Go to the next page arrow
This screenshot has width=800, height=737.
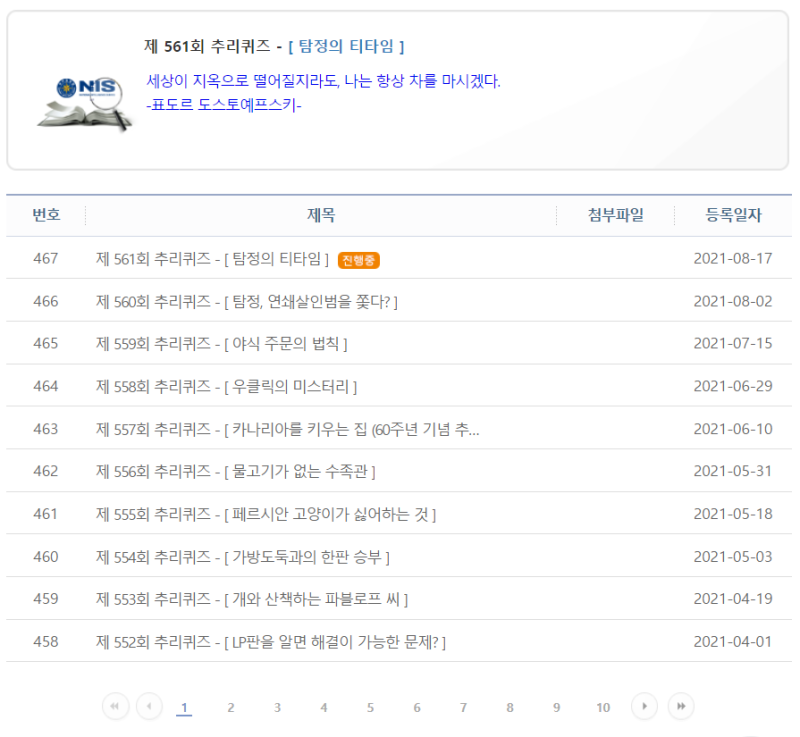click(x=644, y=706)
